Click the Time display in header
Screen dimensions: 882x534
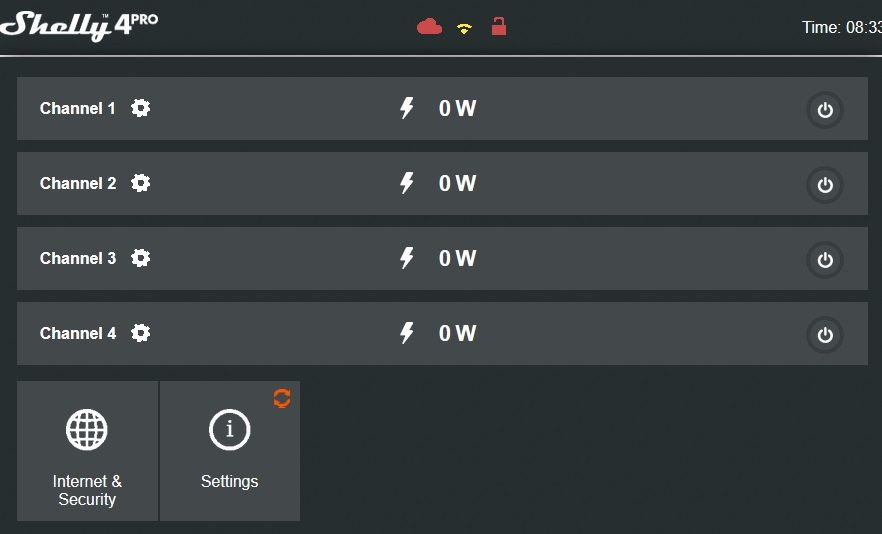point(842,27)
